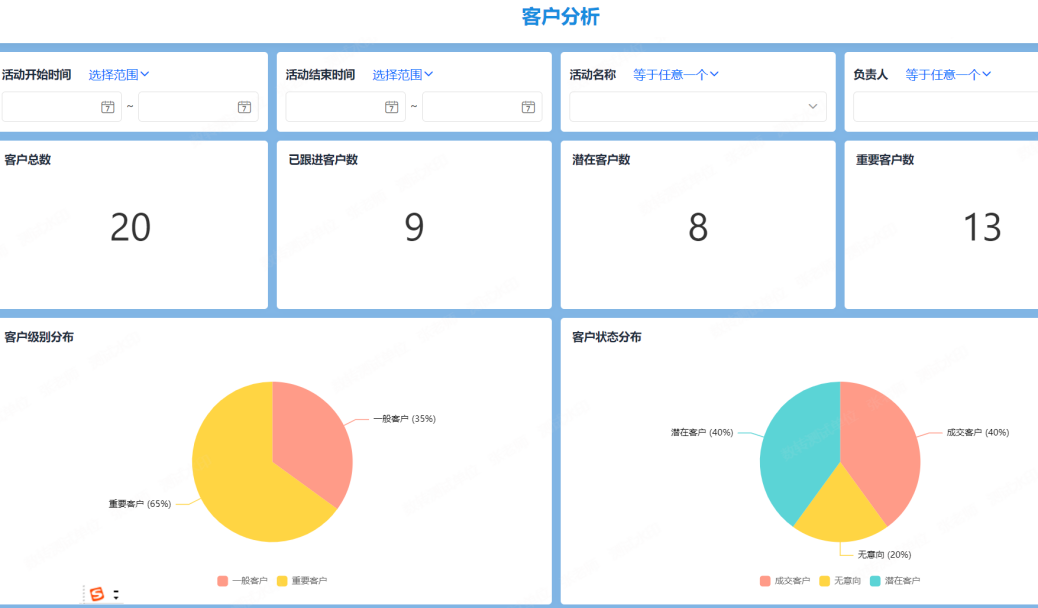This screenshot has width=1038, height=608.
Task: Toggle 潜在客户 legend in 客户状态分布 chart
Action: tap(895, 580)
